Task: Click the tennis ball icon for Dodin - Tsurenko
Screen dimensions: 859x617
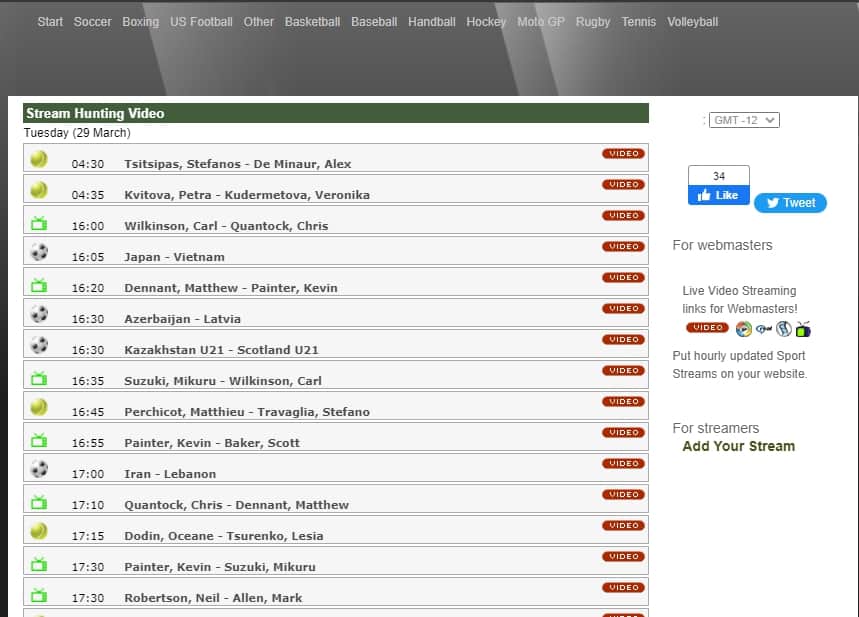Action: [x=39, y=531]
